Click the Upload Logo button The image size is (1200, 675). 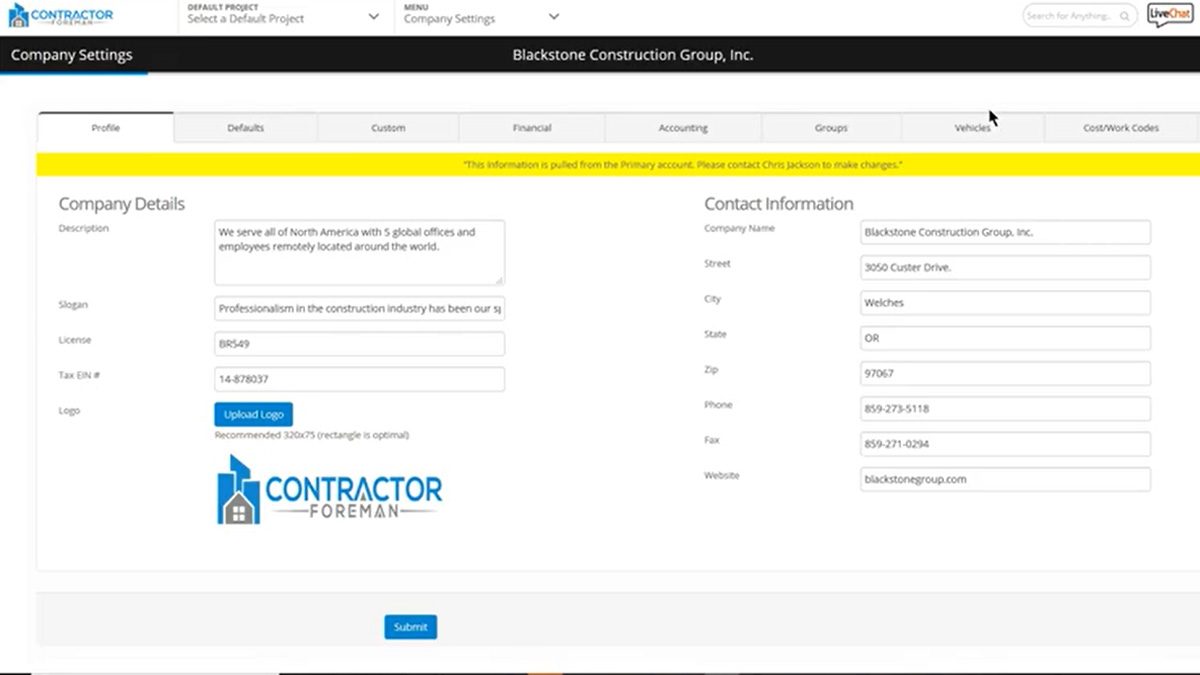pyautogui.click(x=253, y=413)
